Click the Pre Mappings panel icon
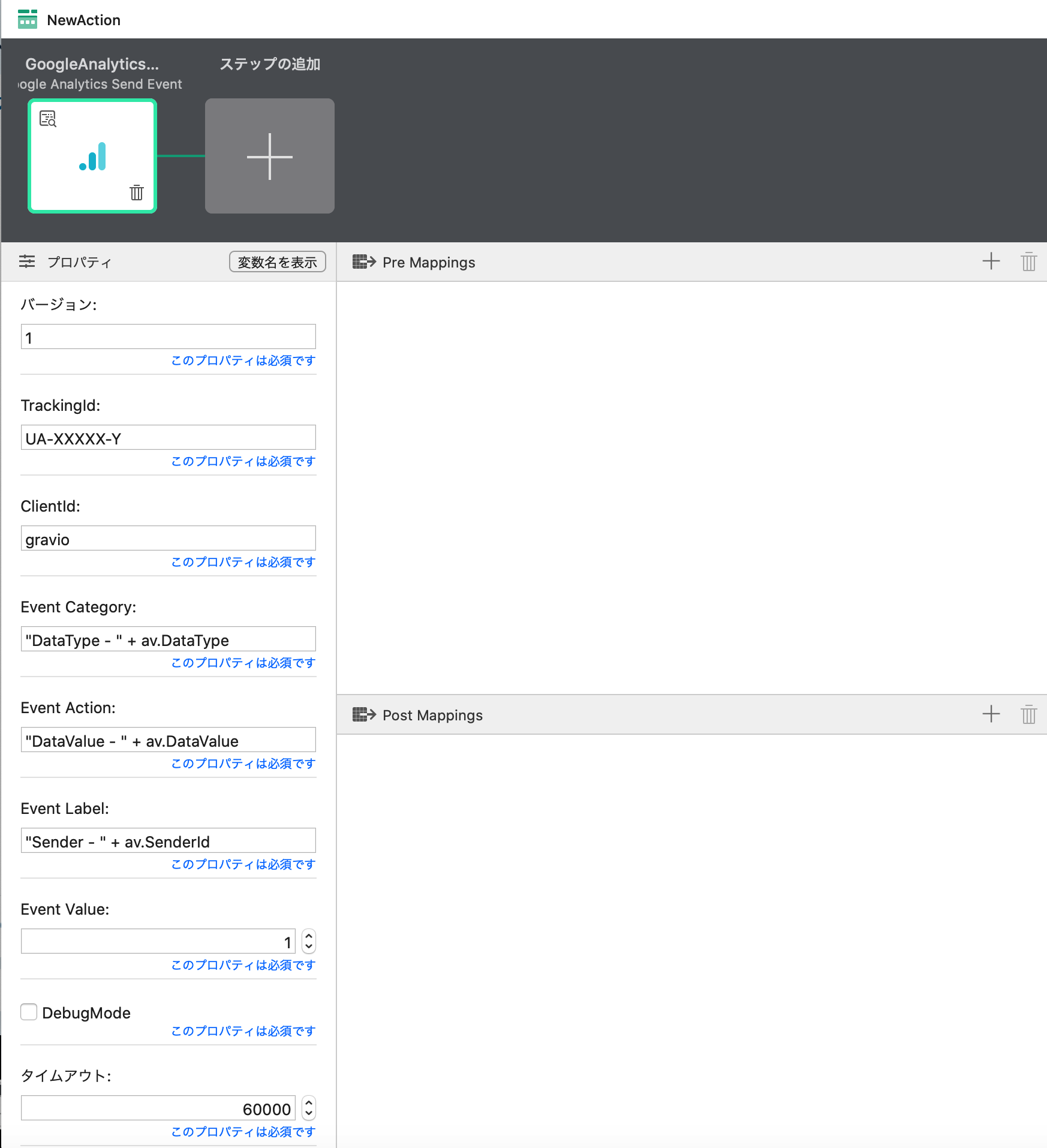1047x1148 pixels. coord(365,262)
